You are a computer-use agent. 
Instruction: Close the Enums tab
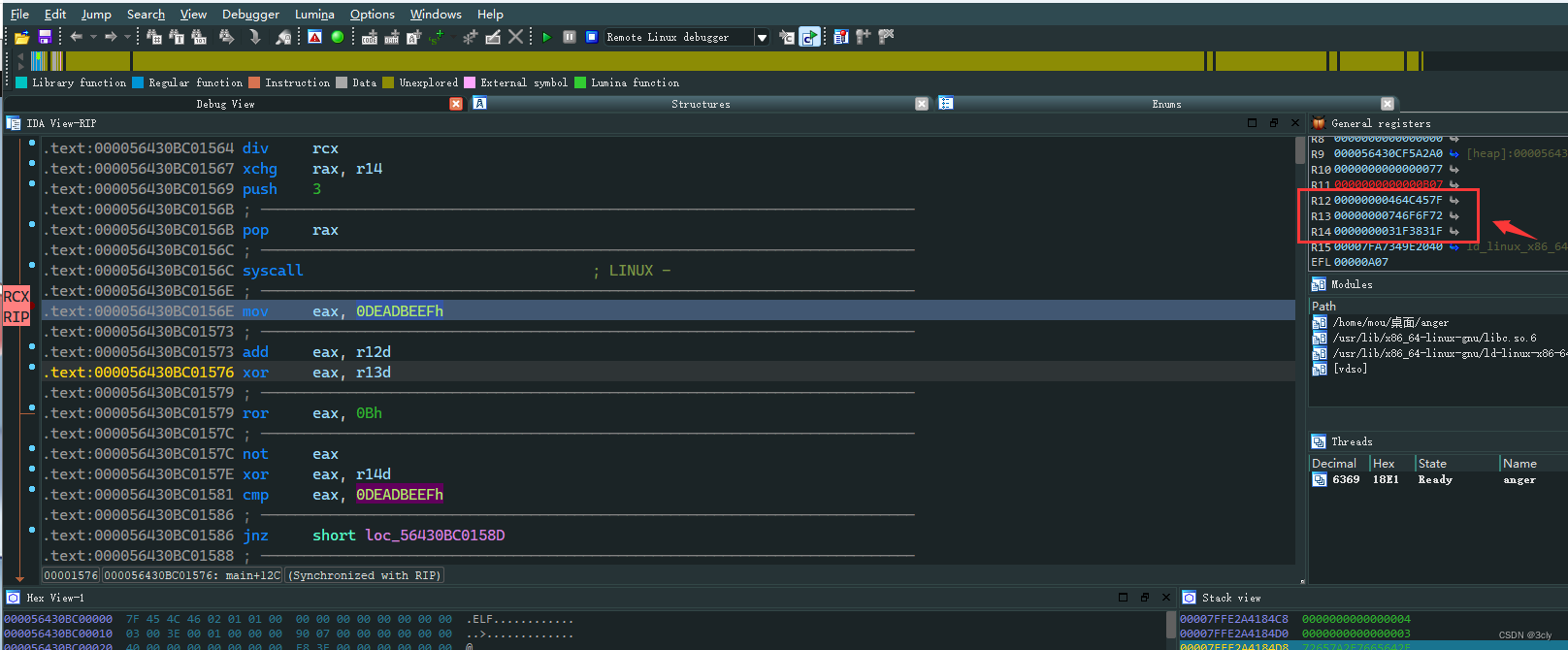point(1388,104)
